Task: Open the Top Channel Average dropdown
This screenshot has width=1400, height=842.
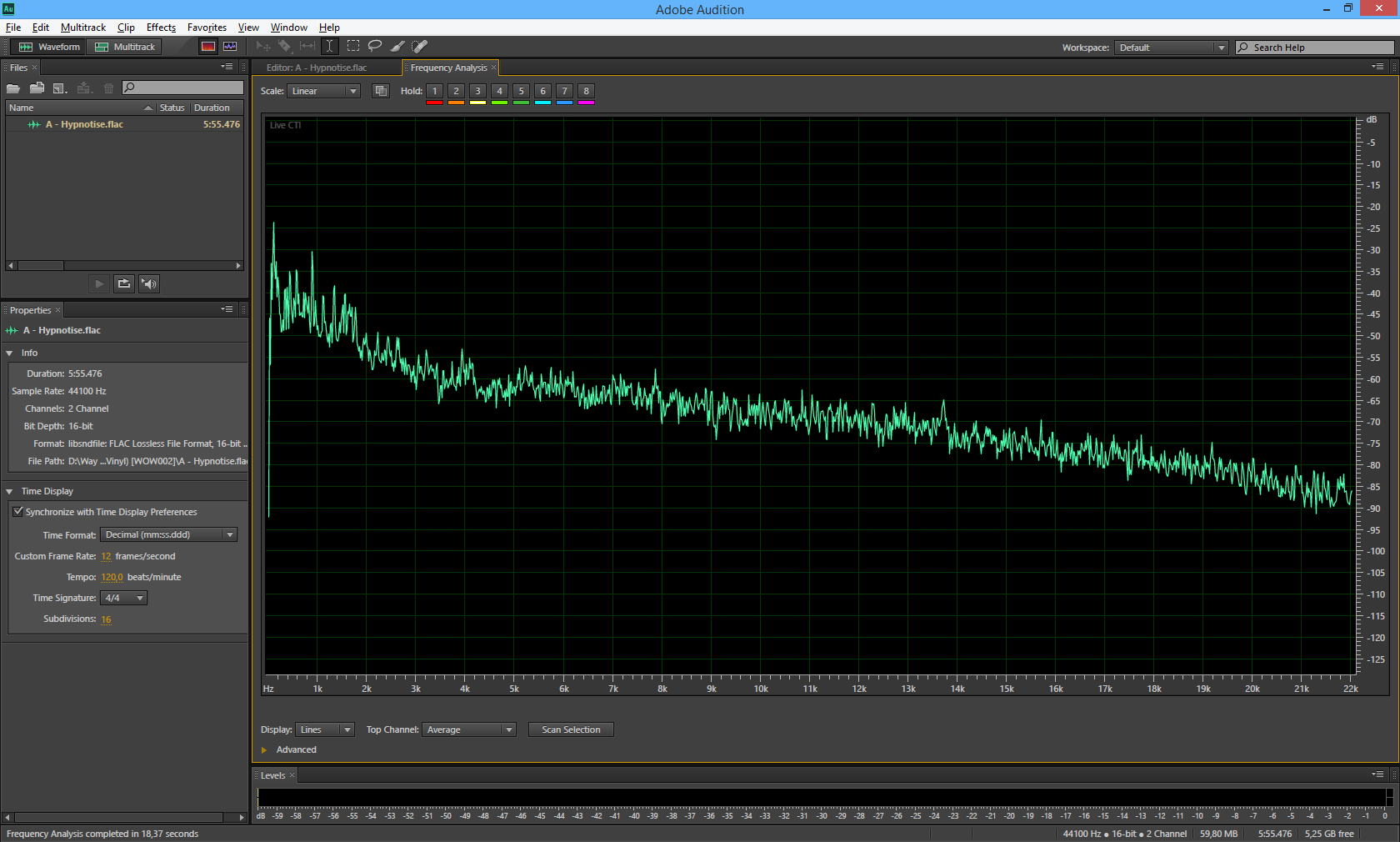Action: pos(469,729)
